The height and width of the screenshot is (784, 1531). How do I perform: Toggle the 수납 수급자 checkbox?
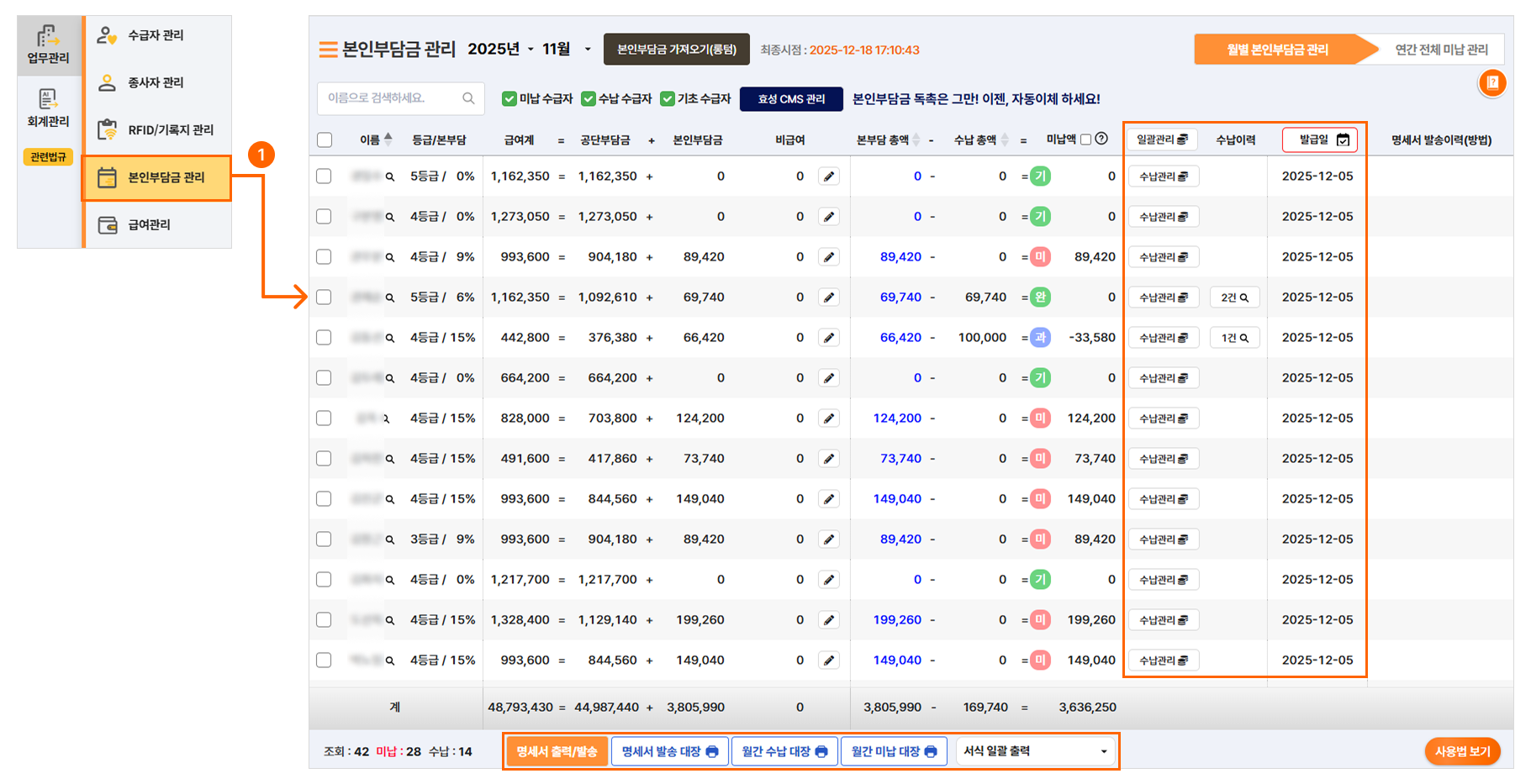pos(589,99)
